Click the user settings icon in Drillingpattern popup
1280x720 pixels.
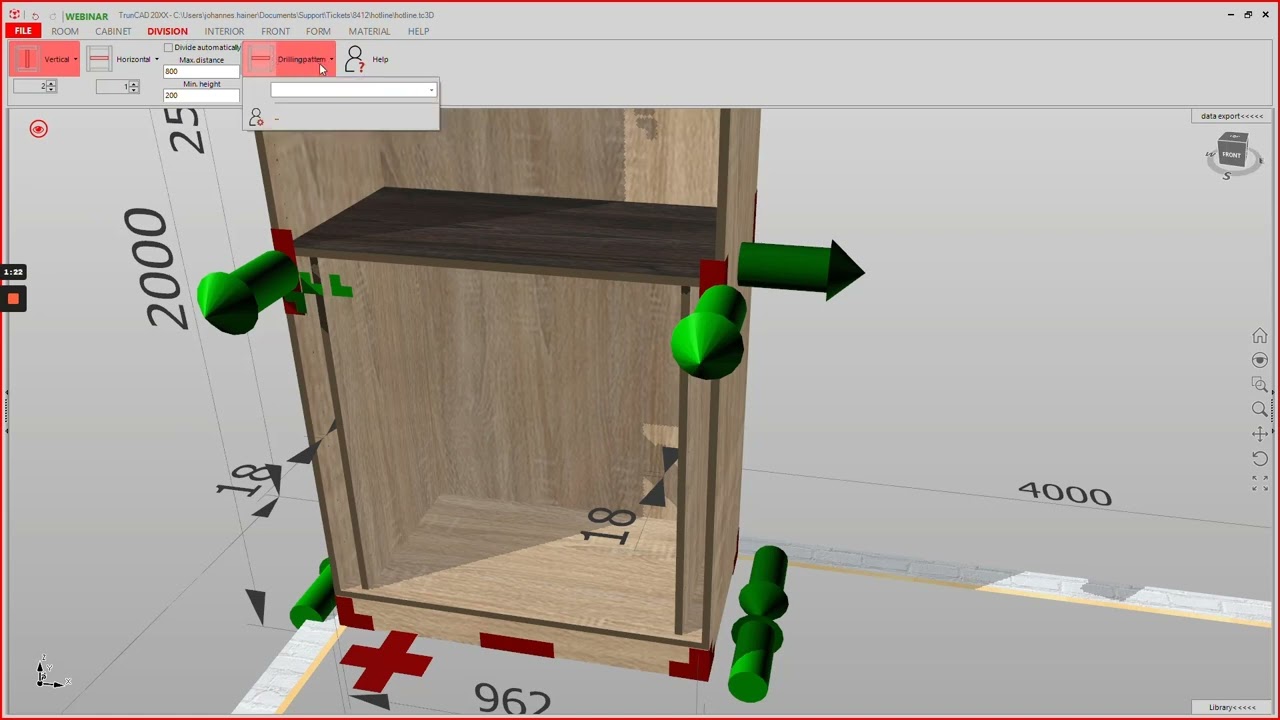click(x=256, y=118)
